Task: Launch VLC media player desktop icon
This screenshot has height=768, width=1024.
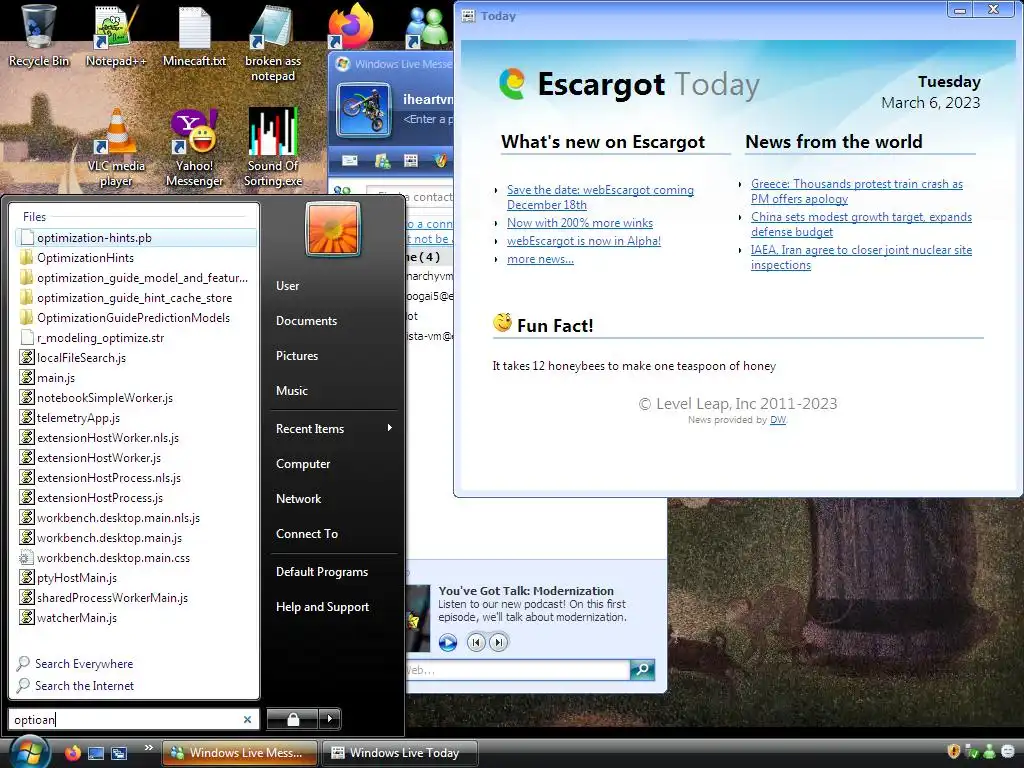Action: coord(116,148)
